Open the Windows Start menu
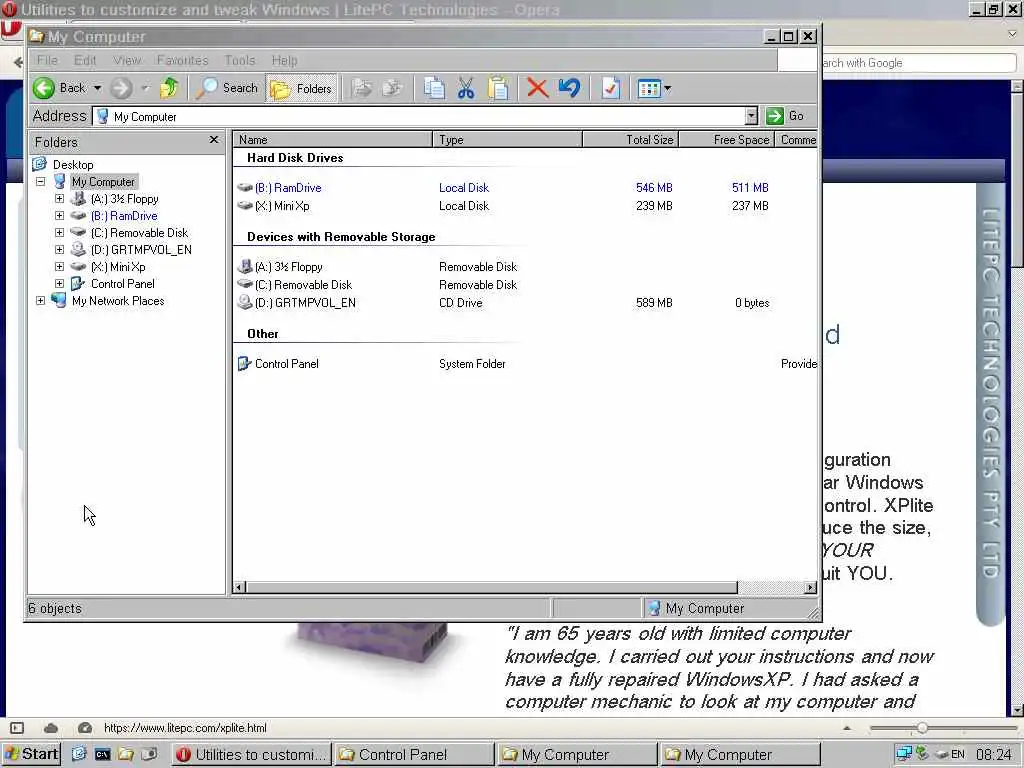 (31, 754)
